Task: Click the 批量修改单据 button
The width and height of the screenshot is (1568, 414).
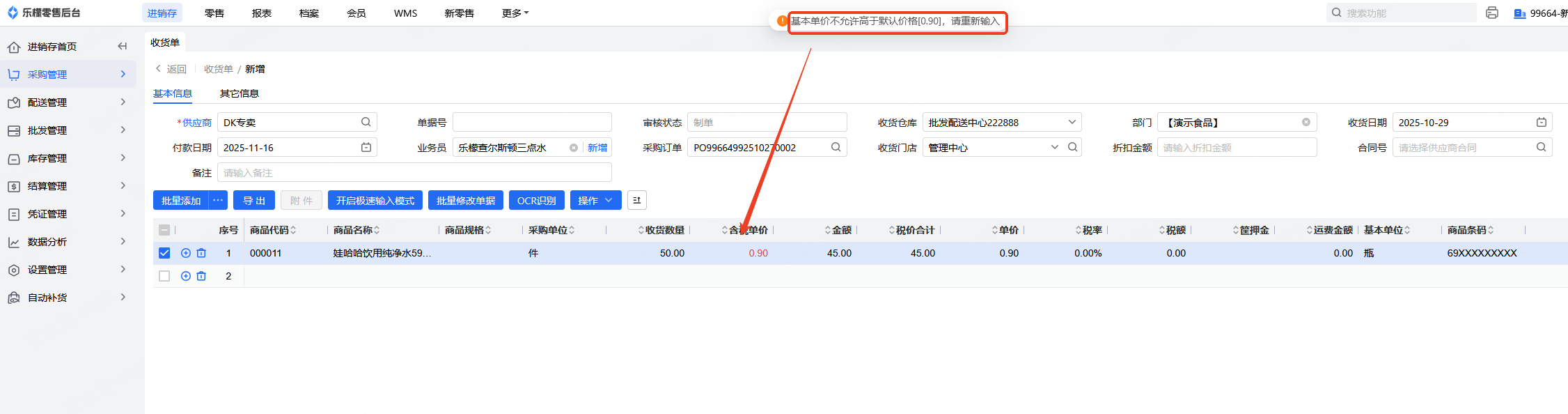Action: (466, 200)
